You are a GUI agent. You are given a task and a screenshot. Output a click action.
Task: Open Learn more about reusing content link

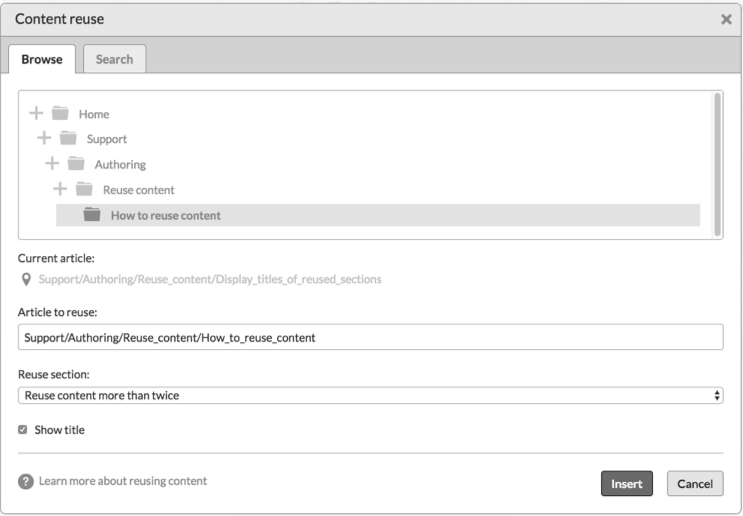point(123,481)
